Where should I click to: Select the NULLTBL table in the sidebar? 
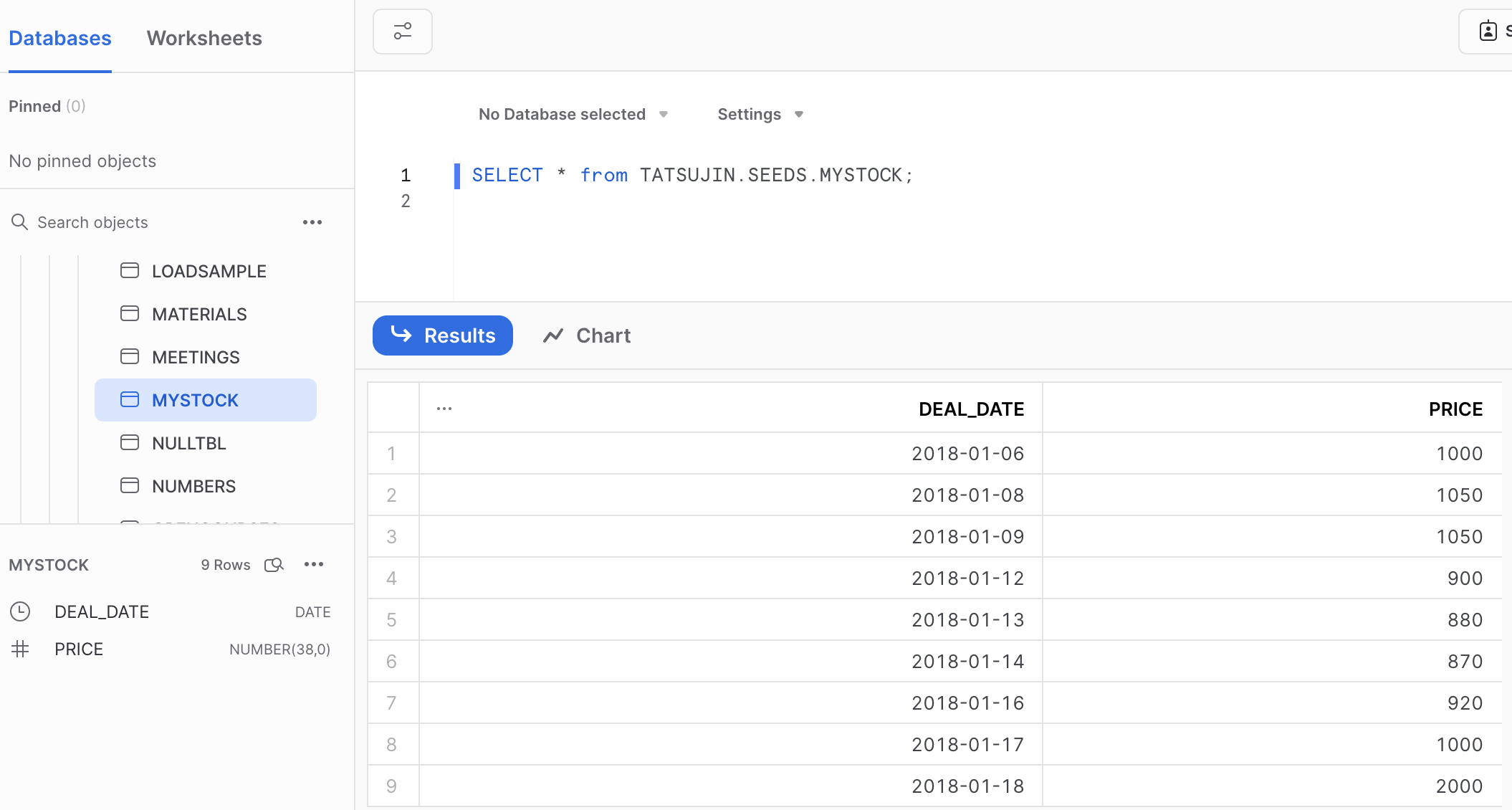188,443
